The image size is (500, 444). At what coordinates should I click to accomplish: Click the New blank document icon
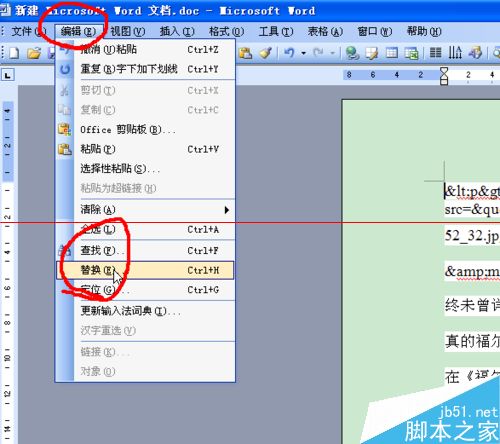pyautogui.click(x=14, y=53)
